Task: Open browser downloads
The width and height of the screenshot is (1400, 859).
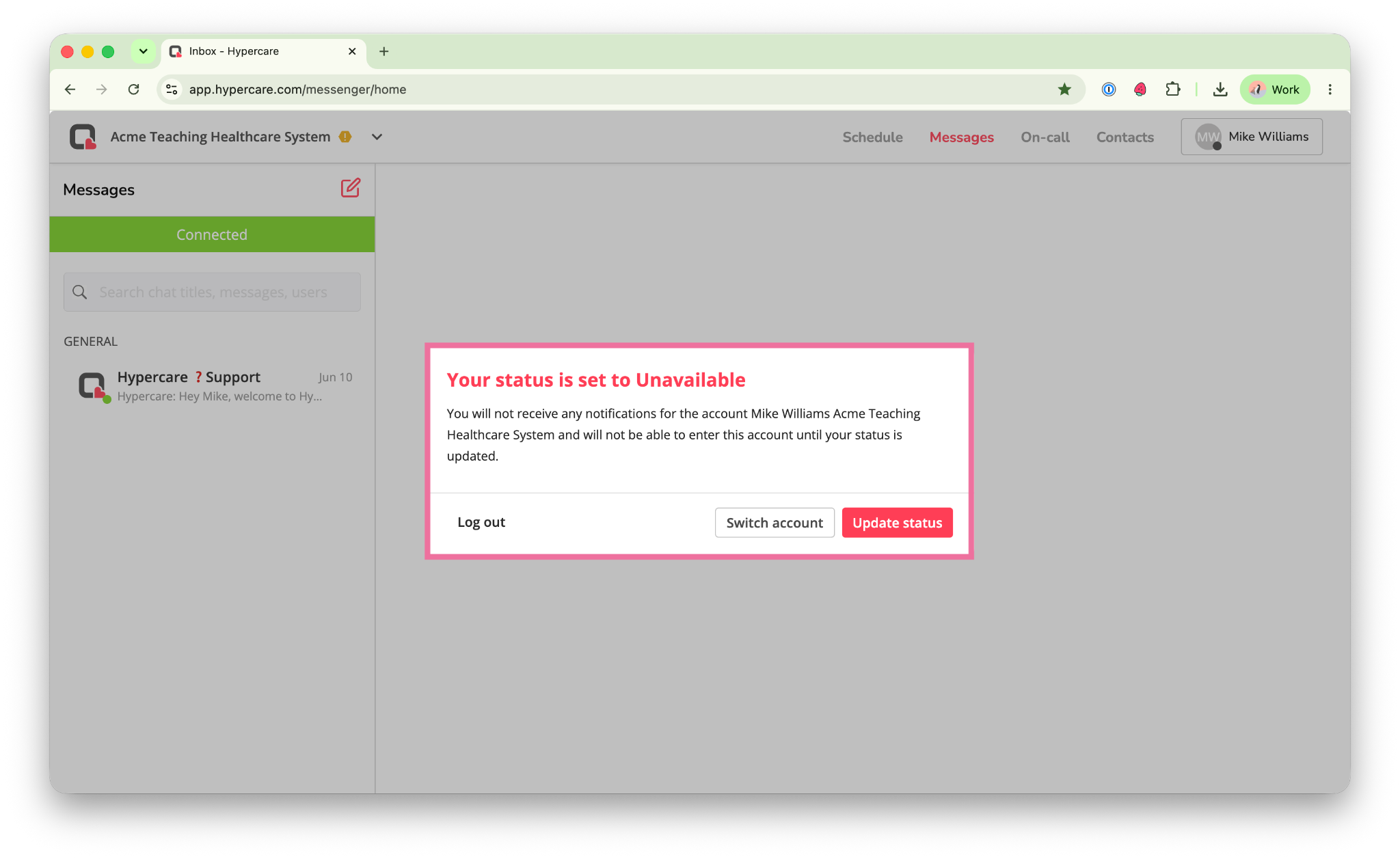Action: click(1220, 90)
